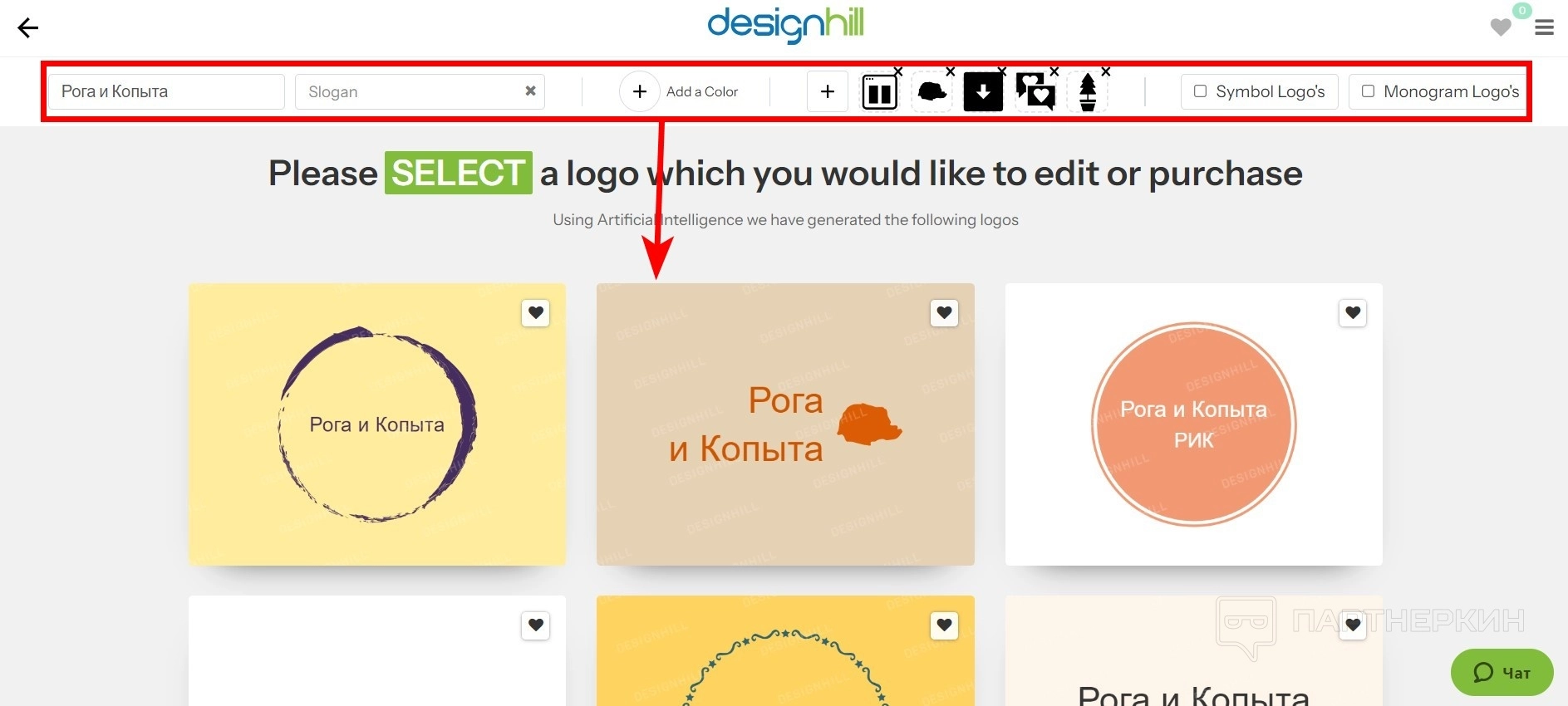
Task: Select the beige orange-text logo card
Action: coord(784,424)
